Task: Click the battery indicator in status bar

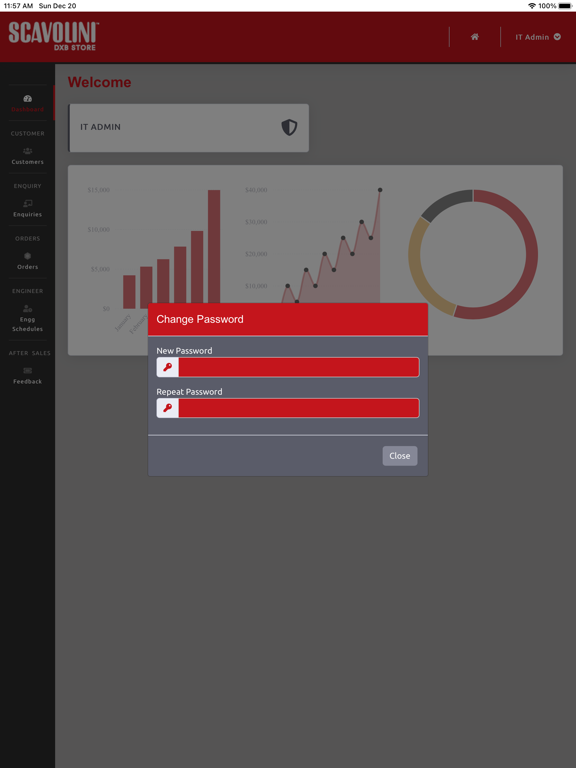Action: (565, 6)
